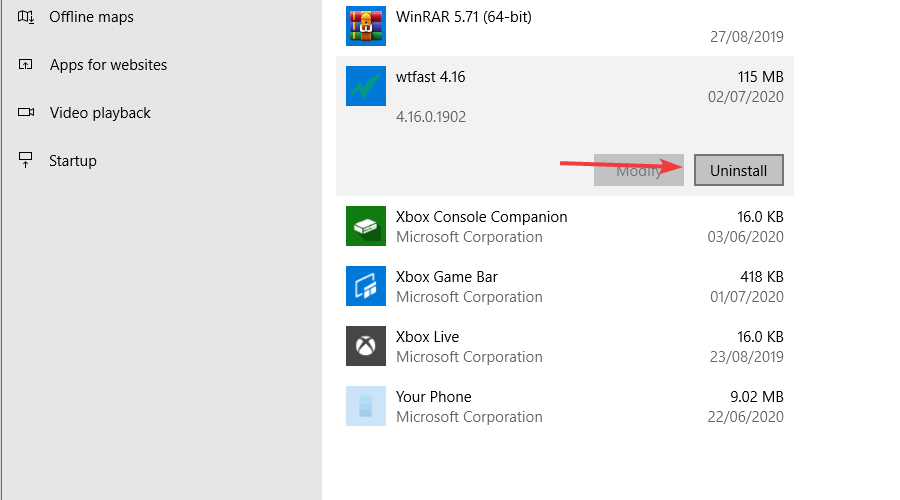Select Xbox Game Bar app name

[x=447, y=277]
